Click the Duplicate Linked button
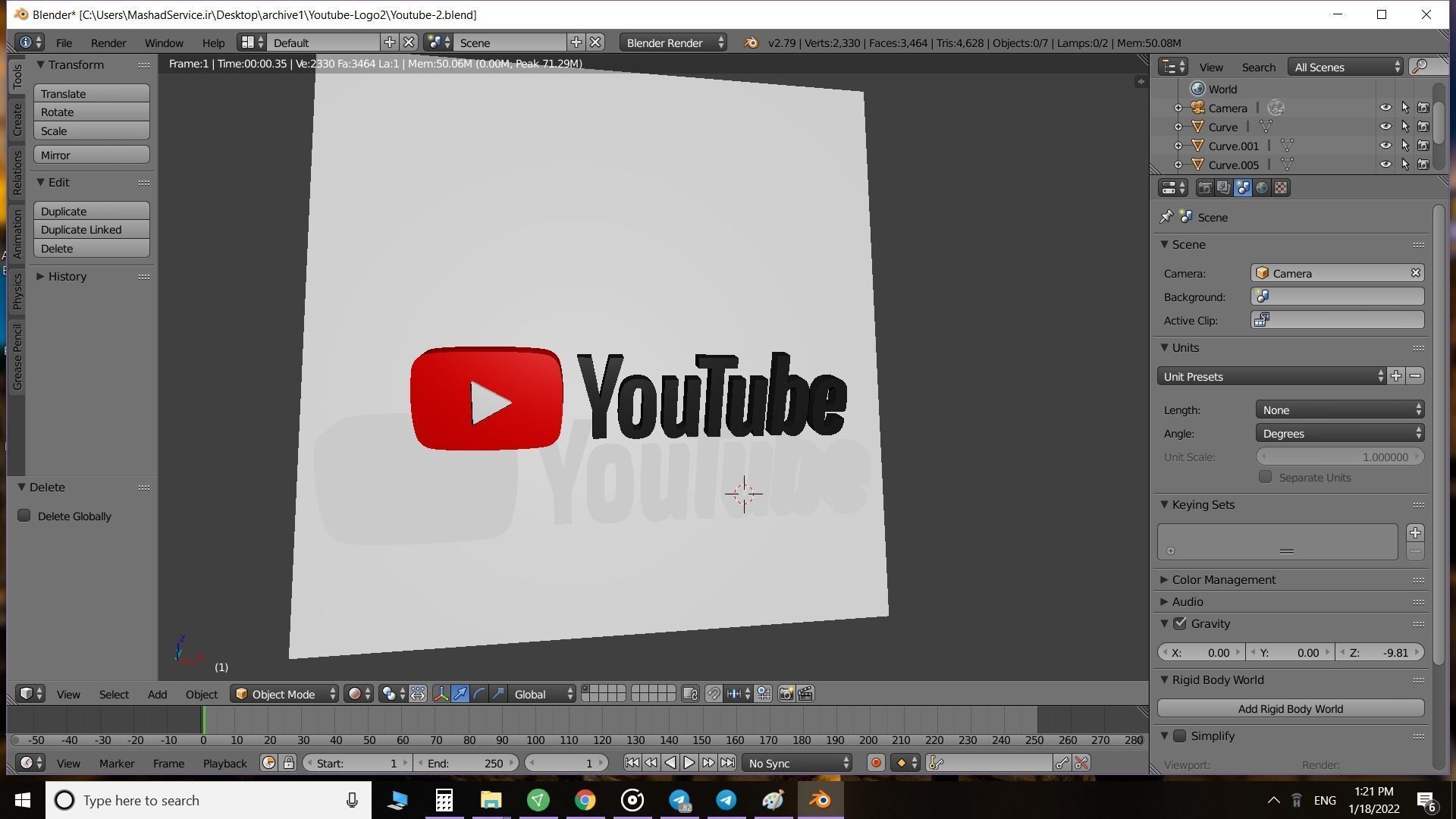 pyautogui.click(x=92, y=230)
